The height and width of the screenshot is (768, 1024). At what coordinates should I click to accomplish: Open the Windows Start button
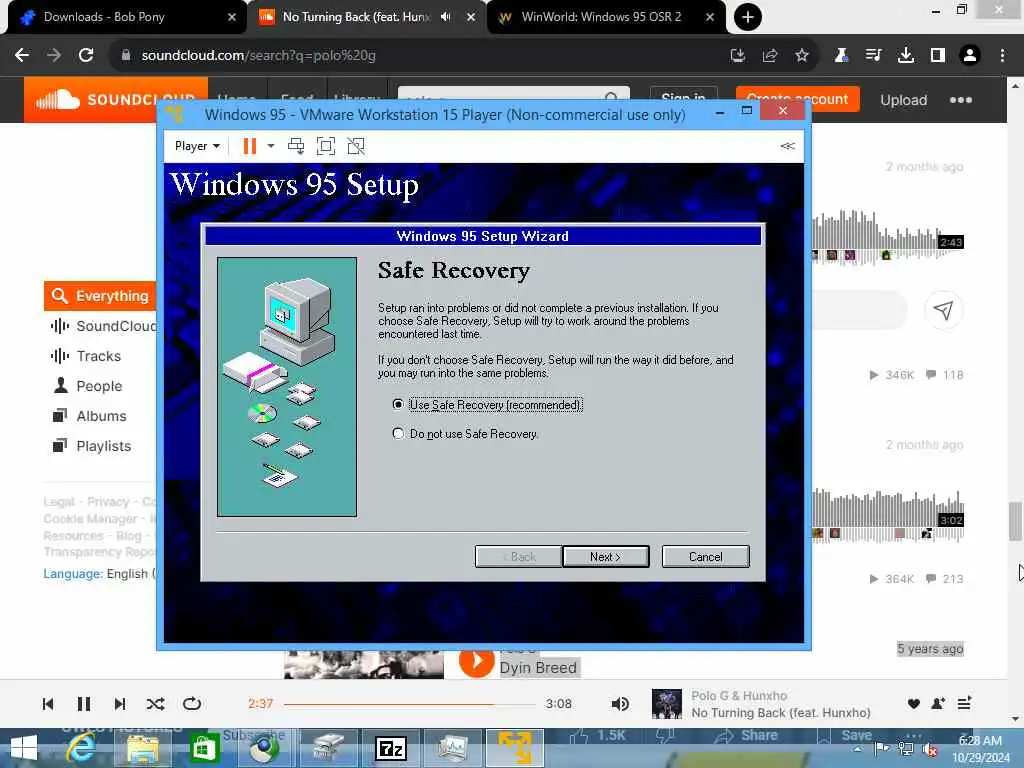(x=24, y=748)
